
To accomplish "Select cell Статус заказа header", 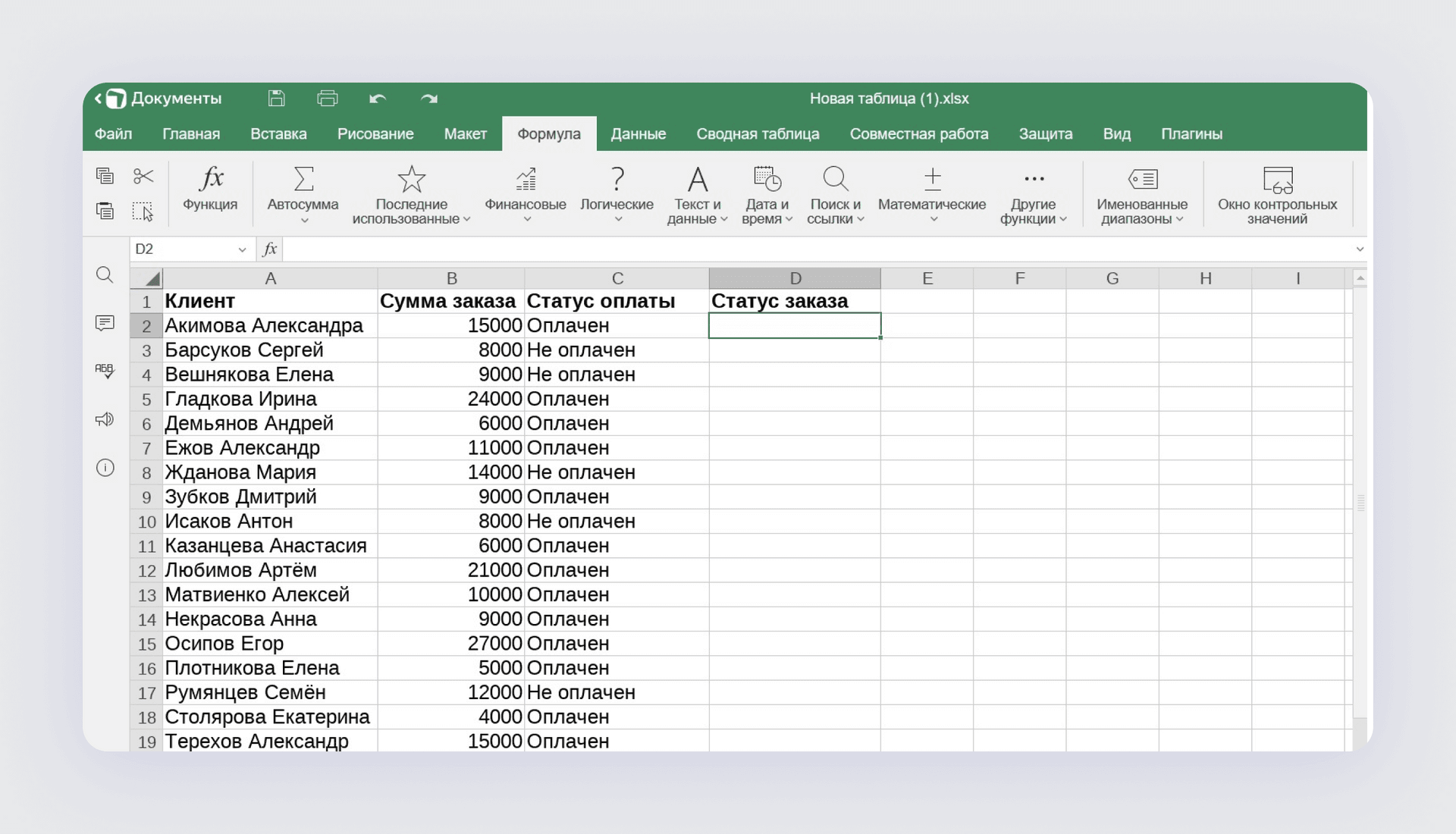I will (x=795, y=301).
